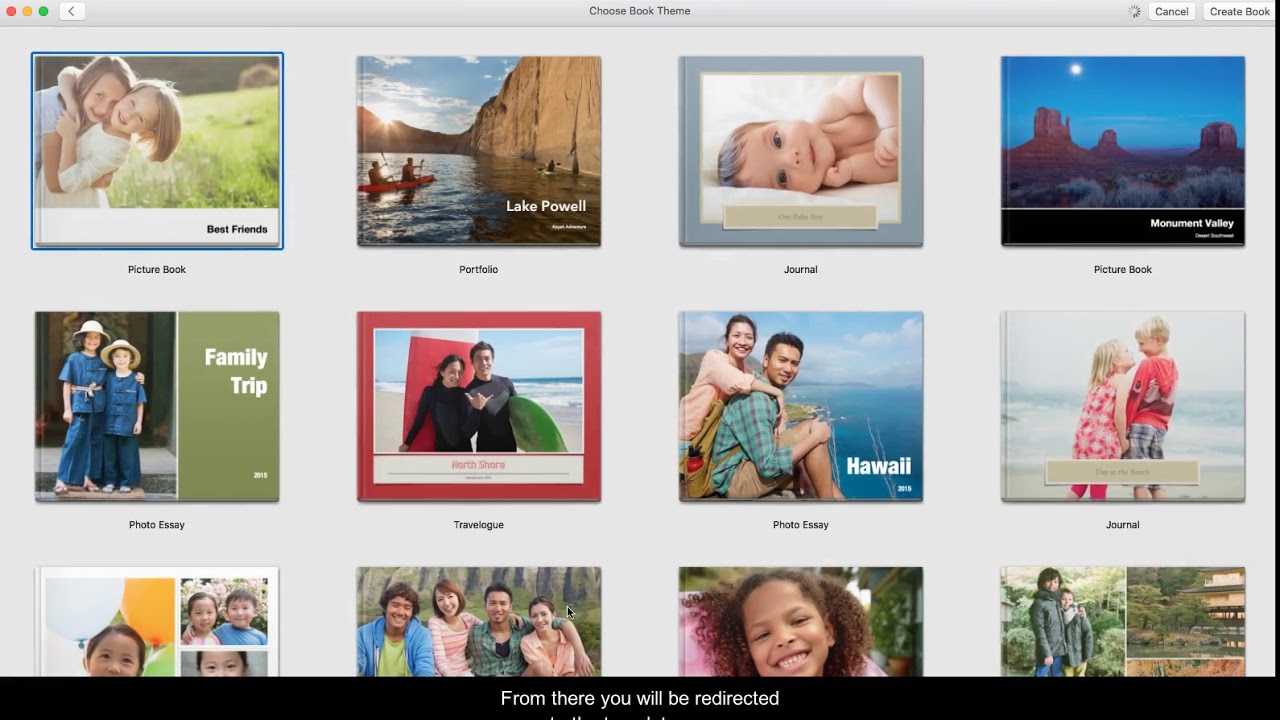Click the Journal label under baby cover
This screenshot has width=1280, height=720.
pos(801,270)
